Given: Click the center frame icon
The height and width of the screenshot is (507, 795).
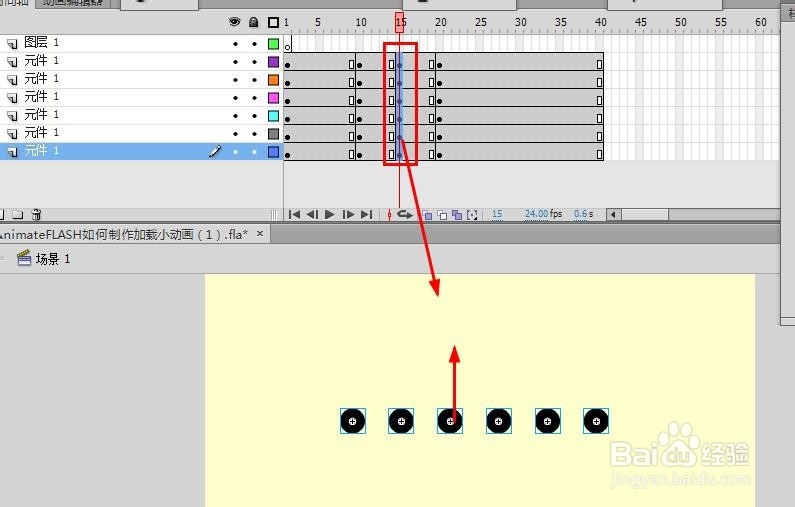Looking at the screenshot, I should pyautogui.click(x=389, y=215).
